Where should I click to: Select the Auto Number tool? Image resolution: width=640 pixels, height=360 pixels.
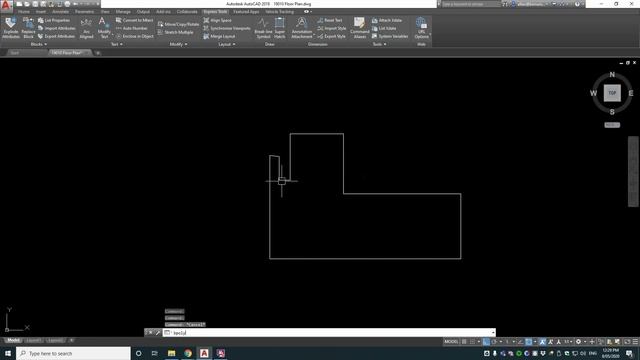tap(131, 28)
